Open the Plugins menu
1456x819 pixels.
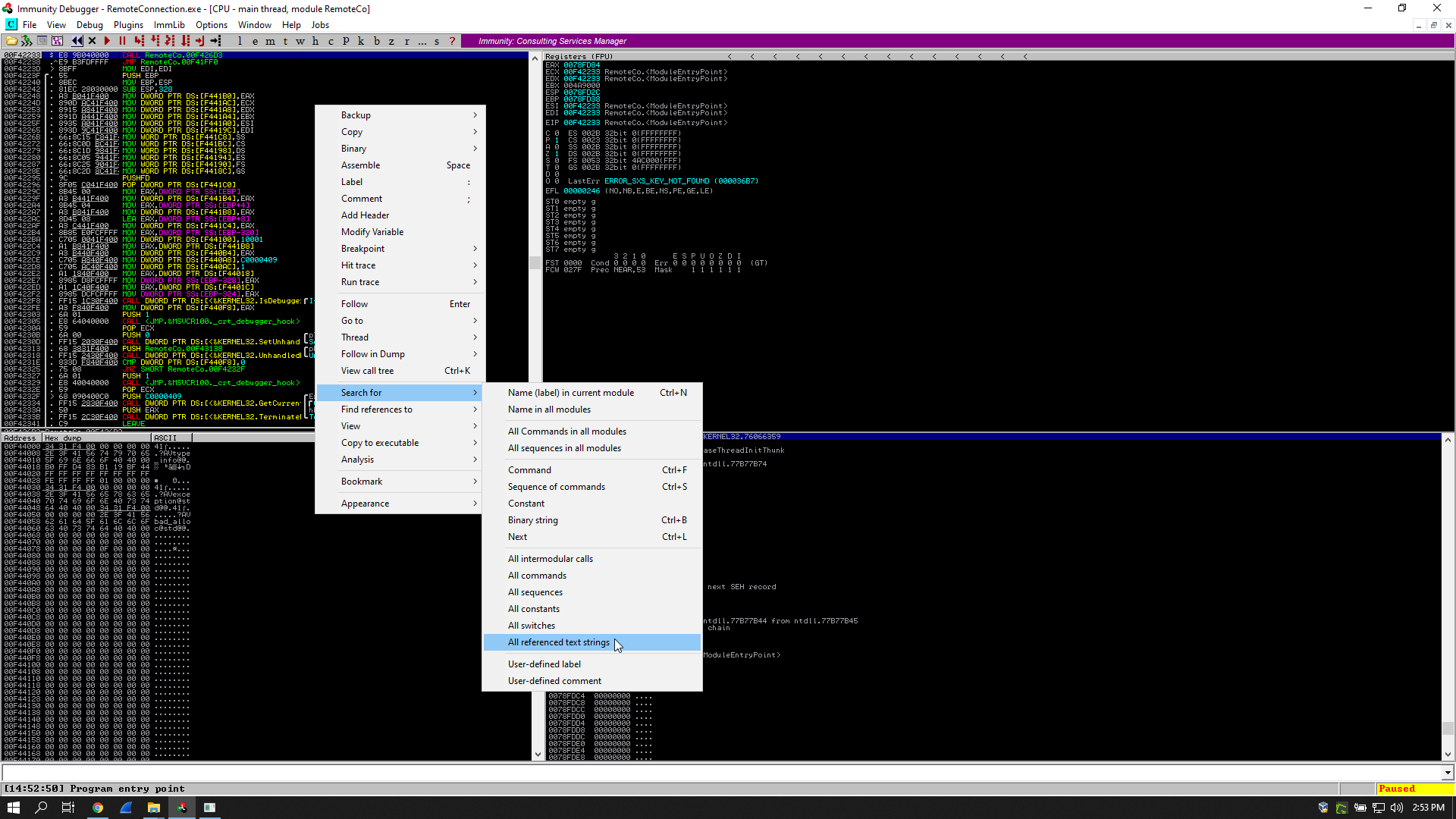click(x=128, y=25)
